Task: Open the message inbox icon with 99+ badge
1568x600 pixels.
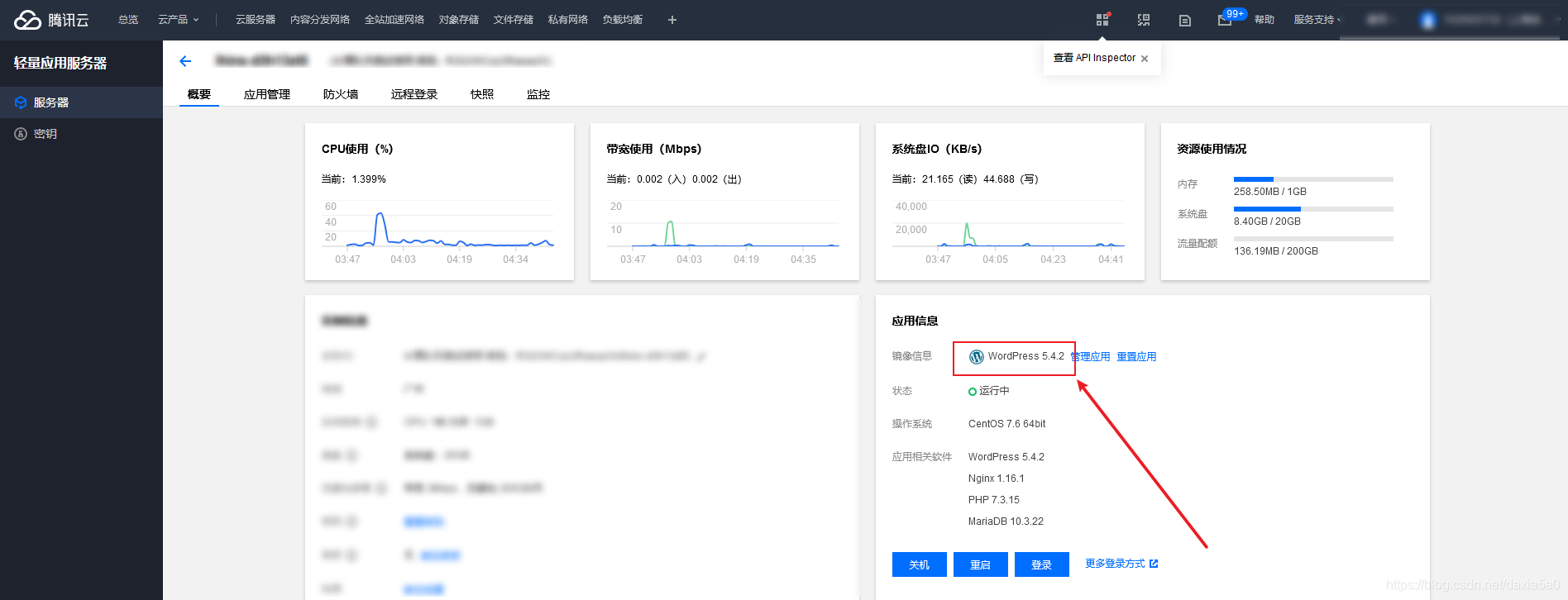Action: tap(1225, 20)
